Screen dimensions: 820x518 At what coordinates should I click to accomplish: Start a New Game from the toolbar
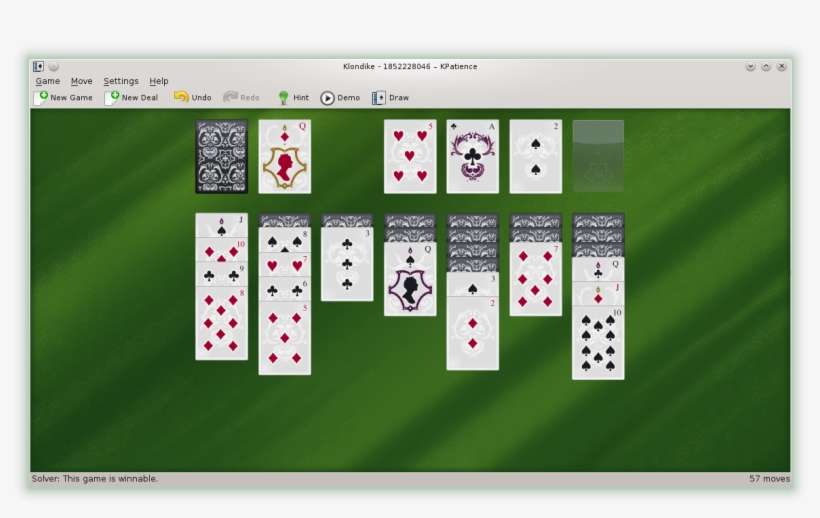(x=63, y=97)
